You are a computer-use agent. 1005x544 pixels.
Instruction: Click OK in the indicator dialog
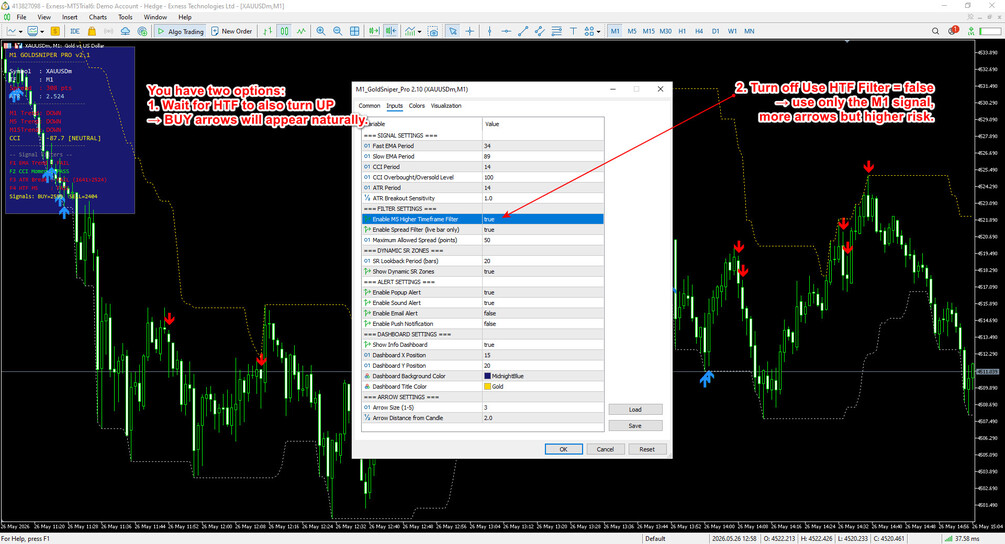tap(563, 449)
